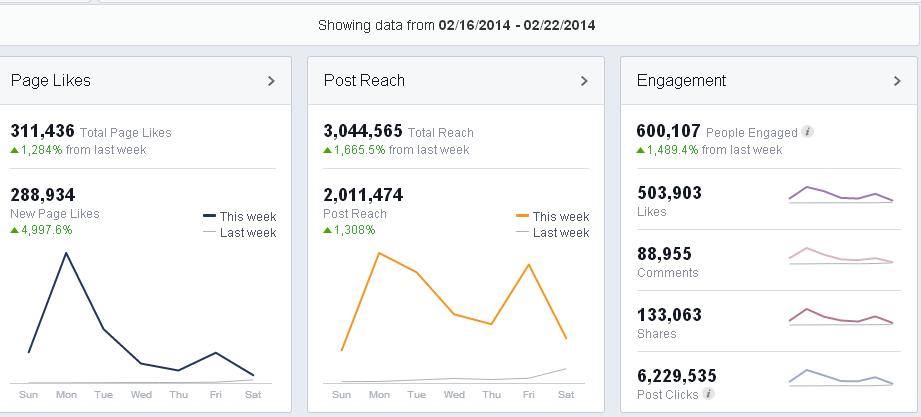
Task: Click info icon beside Post Clicks
Action: (x=709, y=394)
